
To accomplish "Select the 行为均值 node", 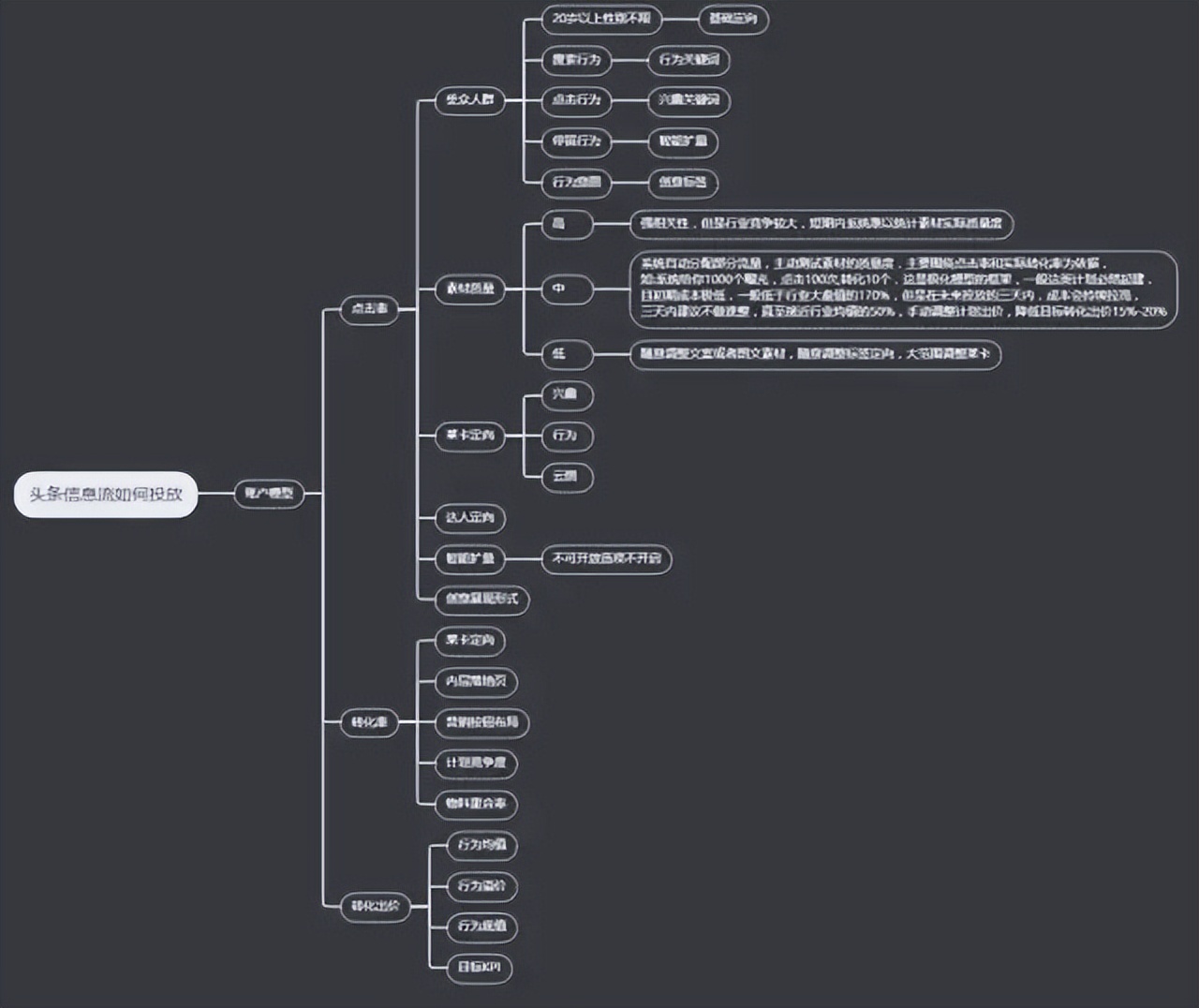I will [482, 845].
